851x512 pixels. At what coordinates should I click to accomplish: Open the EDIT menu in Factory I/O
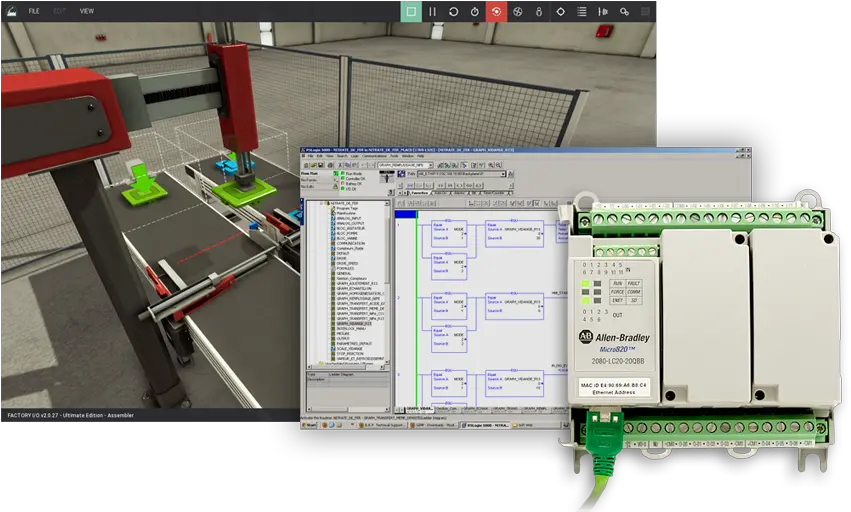[x=60, y=11]
